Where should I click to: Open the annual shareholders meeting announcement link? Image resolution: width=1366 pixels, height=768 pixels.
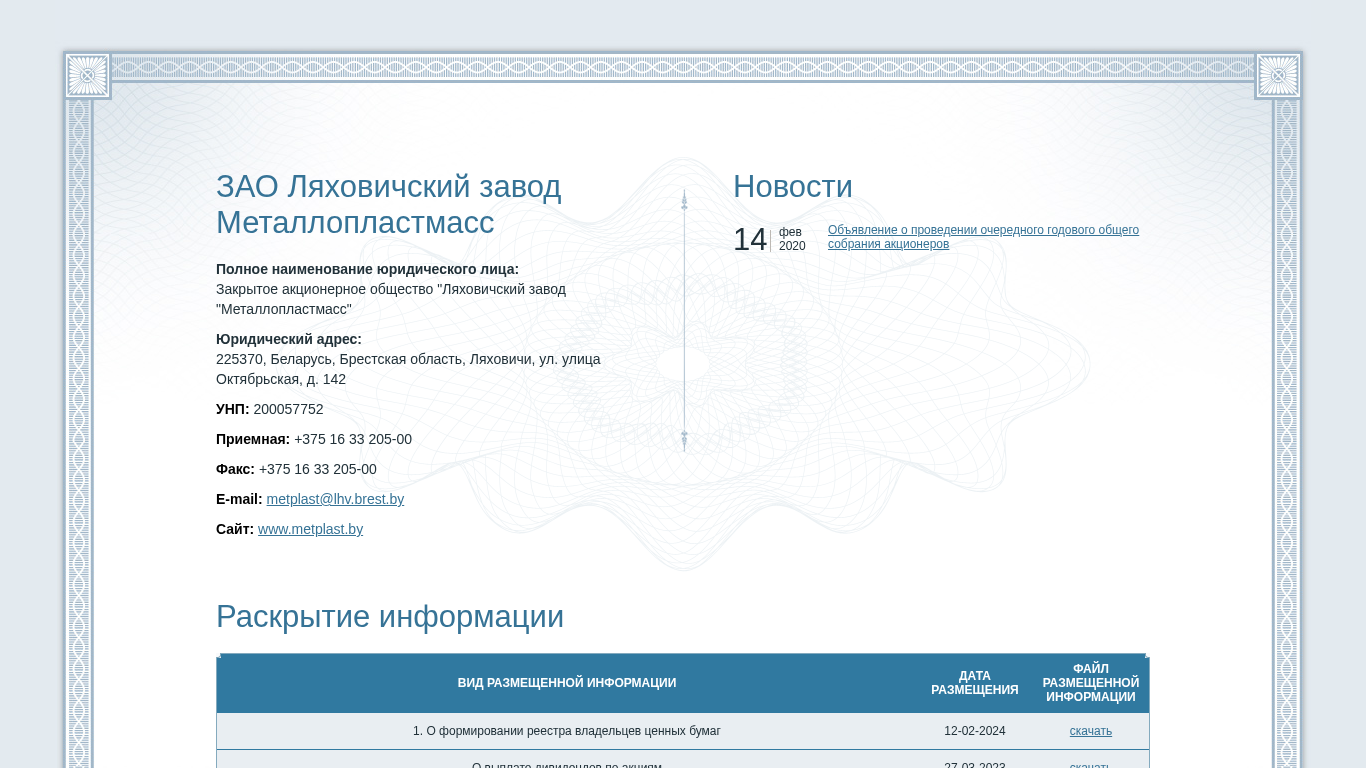click(982, 237)
